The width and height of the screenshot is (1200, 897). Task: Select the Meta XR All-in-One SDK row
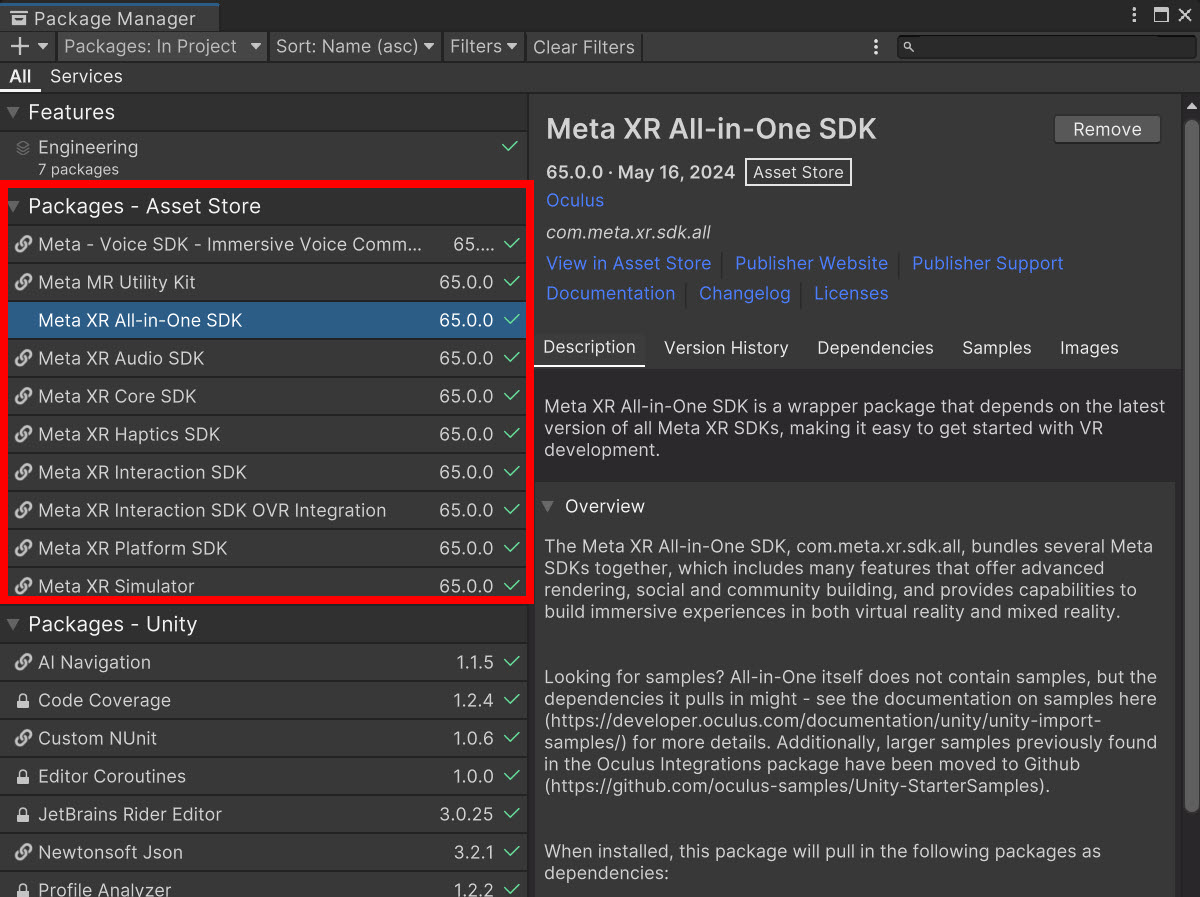coord(264,320)
